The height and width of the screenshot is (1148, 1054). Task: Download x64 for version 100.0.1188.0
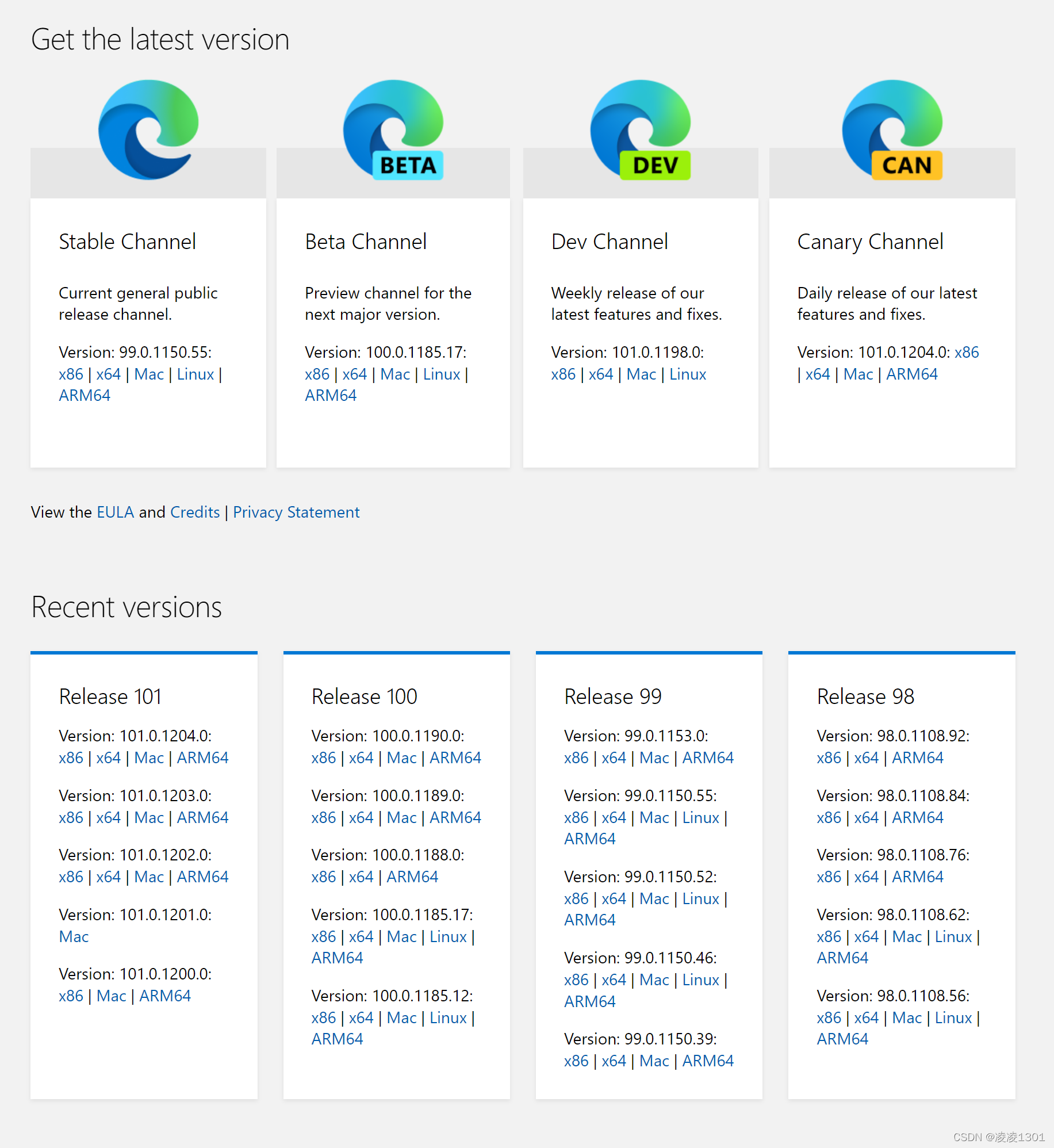tap(361, 877)
